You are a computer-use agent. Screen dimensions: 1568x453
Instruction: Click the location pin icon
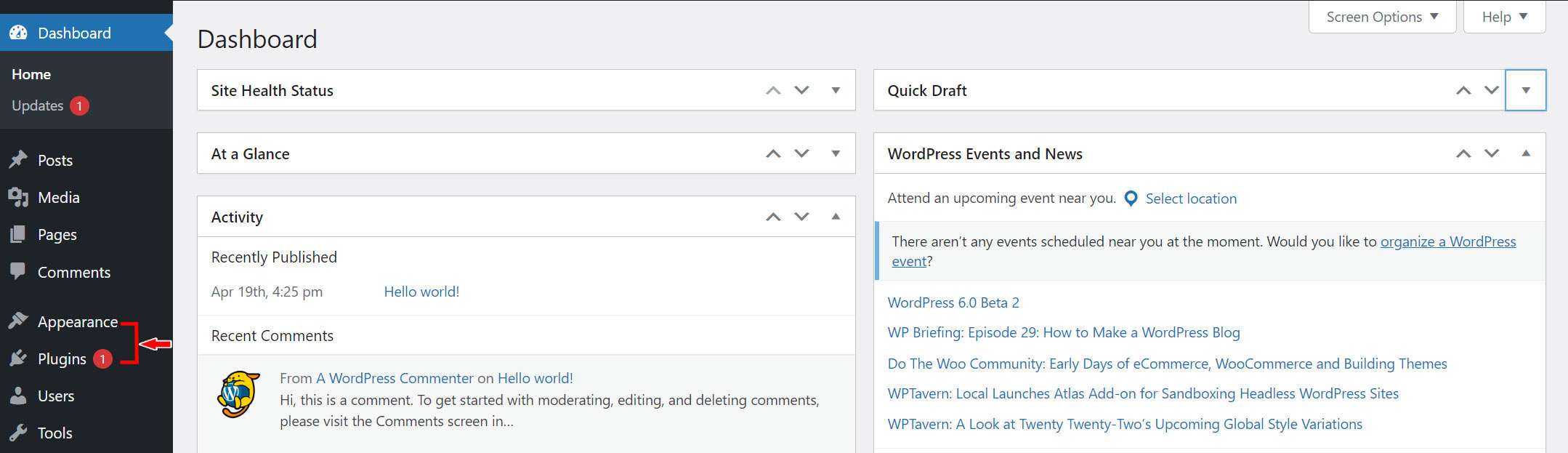[1131, 199]
